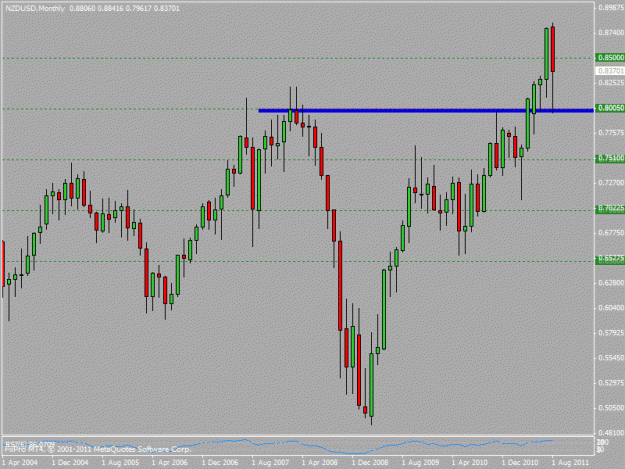
Task: Click the latest red candle near 0.87400
Action: (x=553, y=49)
